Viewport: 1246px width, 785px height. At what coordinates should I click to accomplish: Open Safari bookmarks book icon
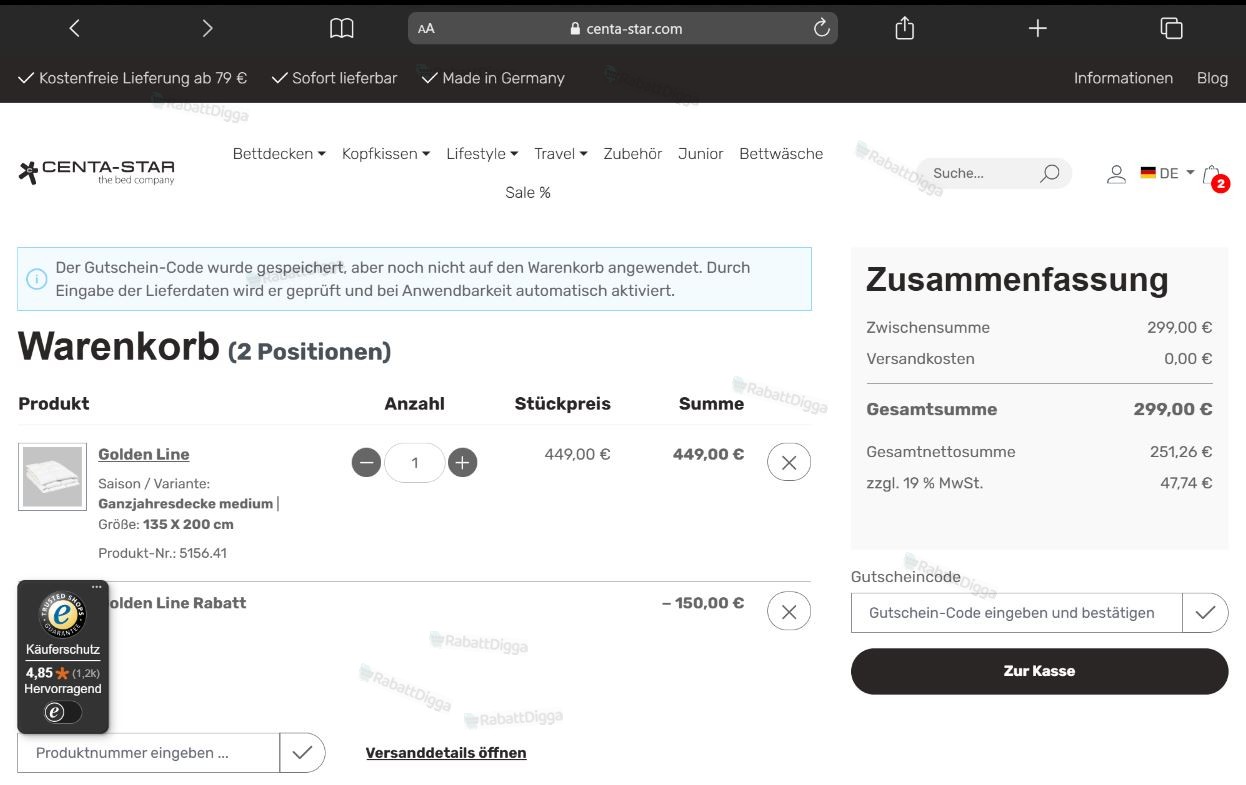(342, 29)
